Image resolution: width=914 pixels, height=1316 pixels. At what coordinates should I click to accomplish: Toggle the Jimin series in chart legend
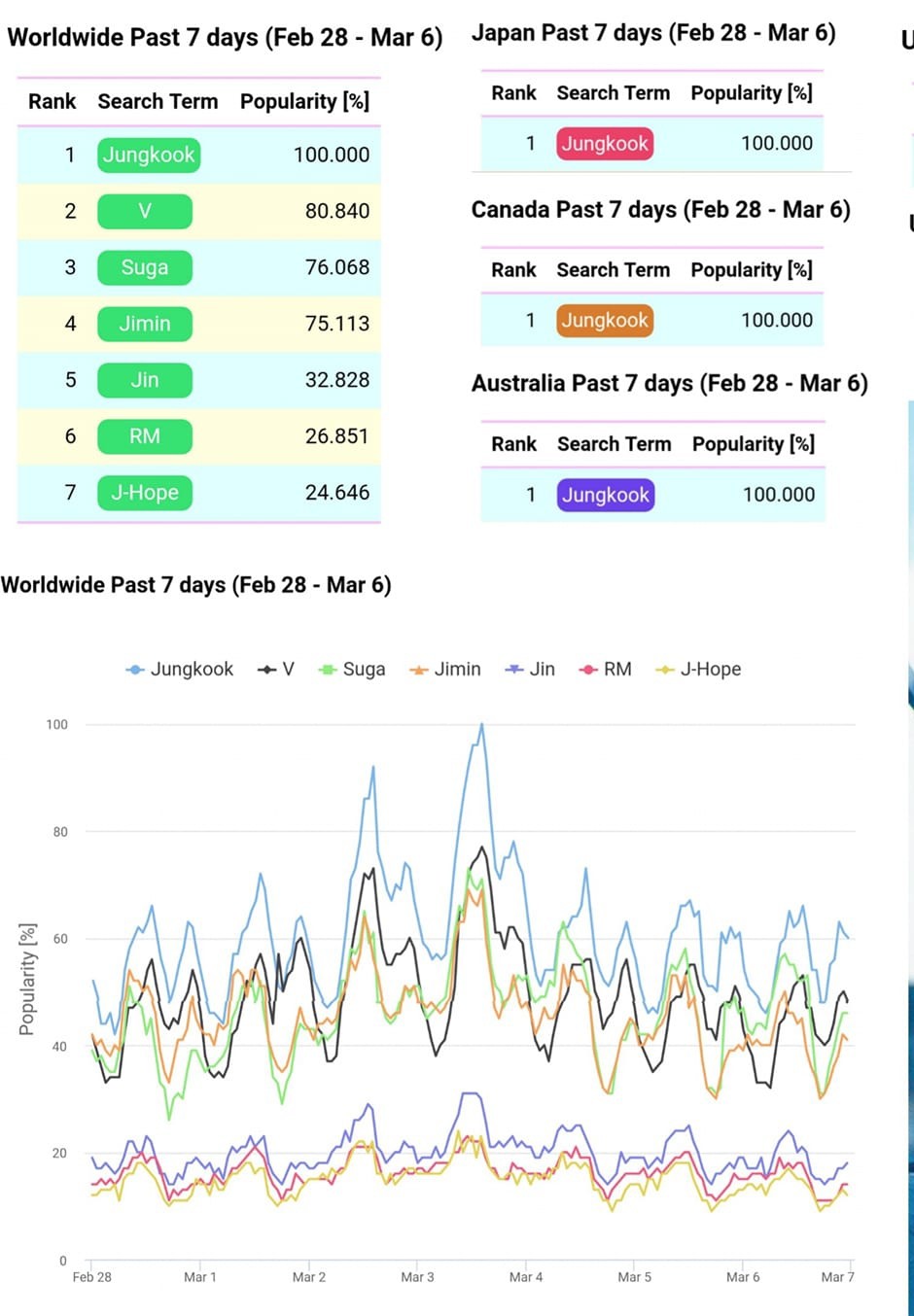[446, 669]
